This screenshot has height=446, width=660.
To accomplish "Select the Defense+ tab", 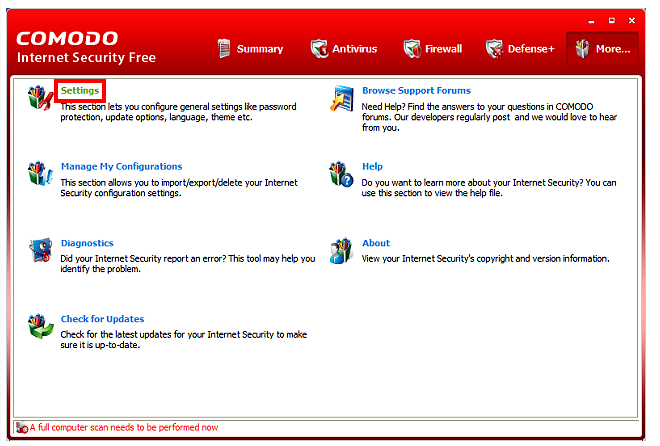I will (520, 49).
